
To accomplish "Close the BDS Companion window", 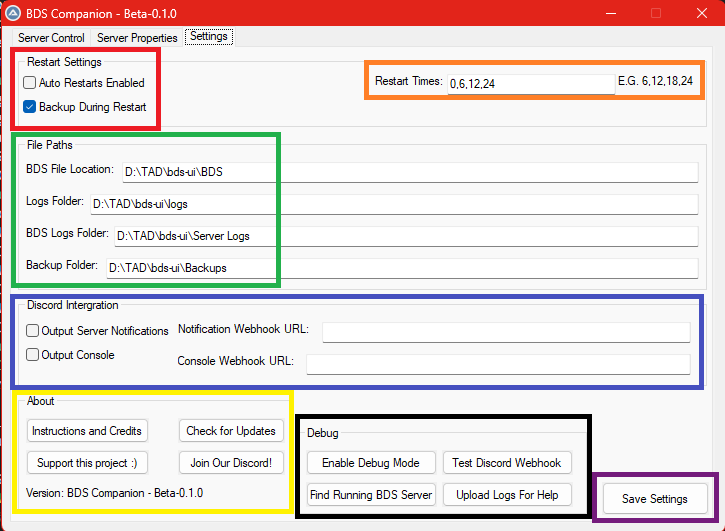I will pos(702,13).
